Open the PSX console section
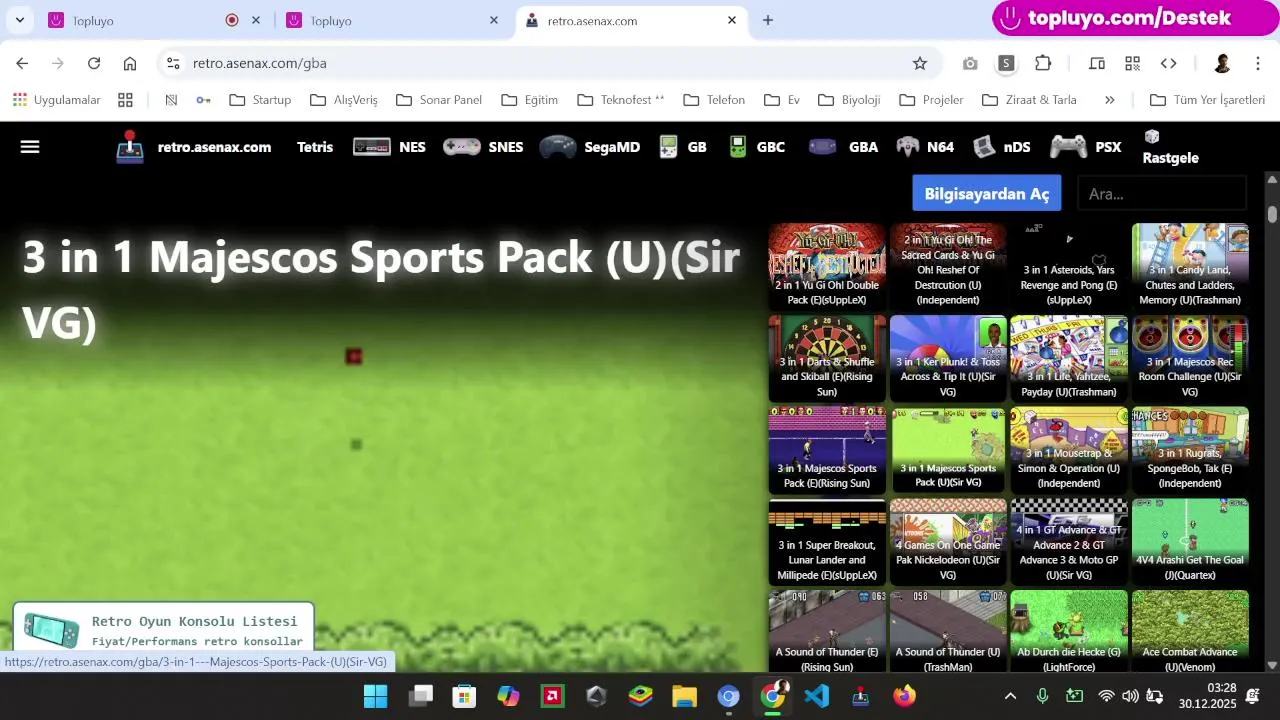This screenshot has width=1280, height=720. point(1086,147)
